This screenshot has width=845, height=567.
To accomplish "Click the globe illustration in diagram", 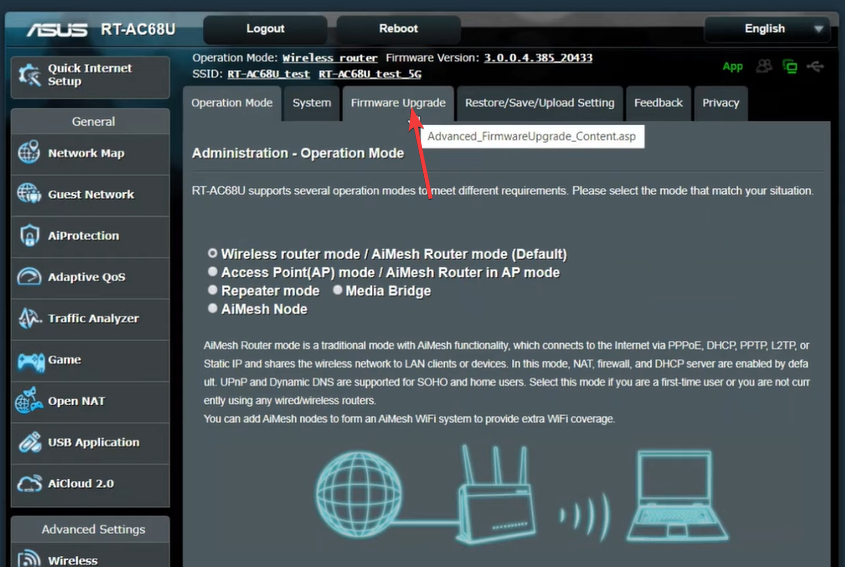I will pos(358,495).
